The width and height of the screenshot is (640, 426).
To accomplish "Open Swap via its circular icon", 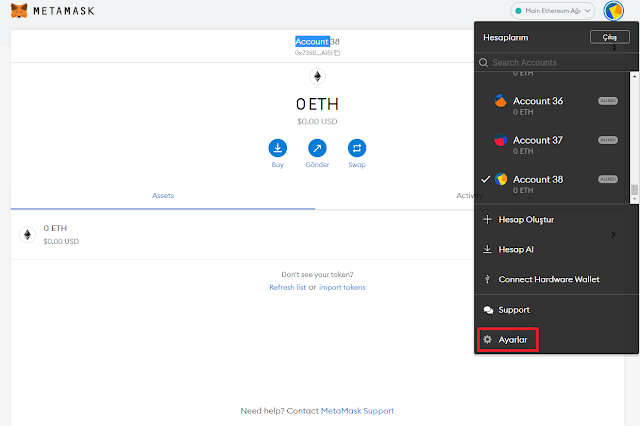I will click(x=356, y=148).
